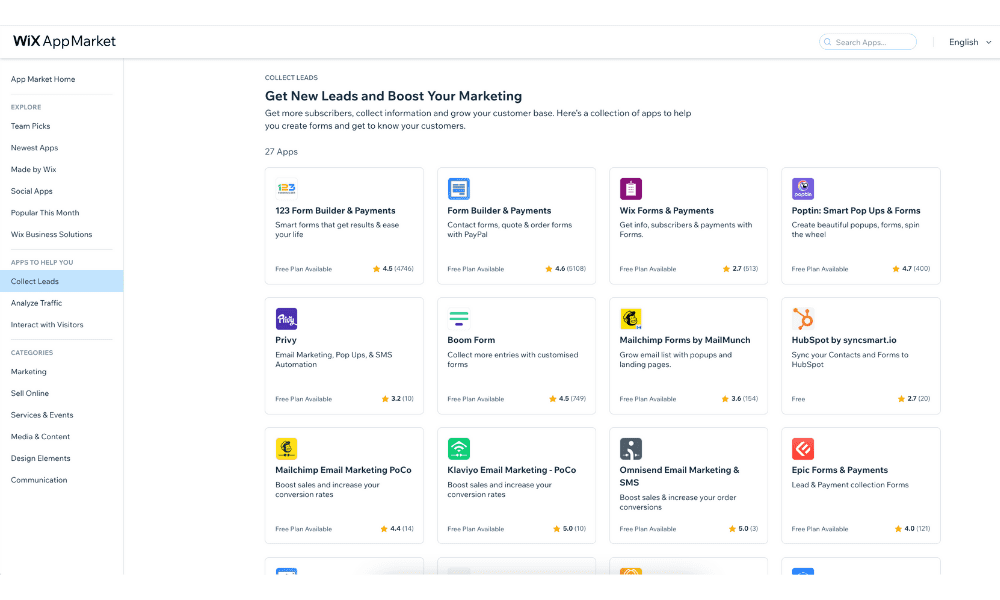Click the Epic Forms red icon
This screenshot has height=600, width=1000.
tap(803, 449)
